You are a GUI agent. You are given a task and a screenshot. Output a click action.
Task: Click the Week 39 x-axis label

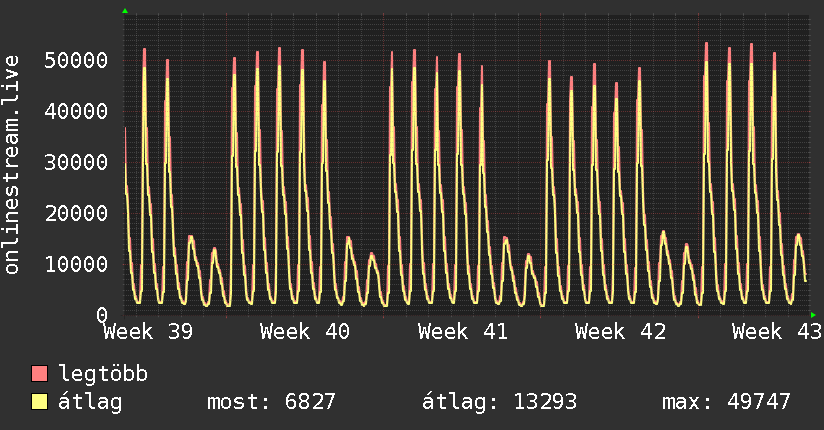click(148, 332)
